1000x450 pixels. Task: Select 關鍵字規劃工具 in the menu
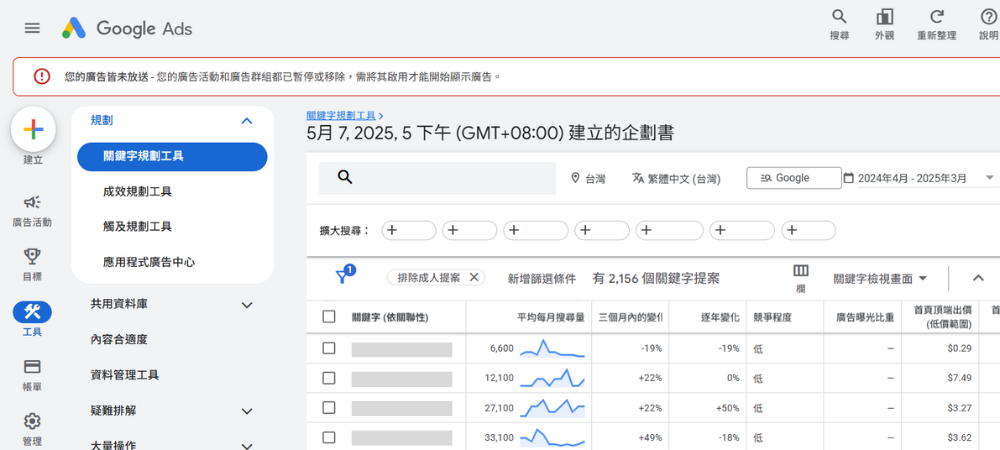[172, 156]
